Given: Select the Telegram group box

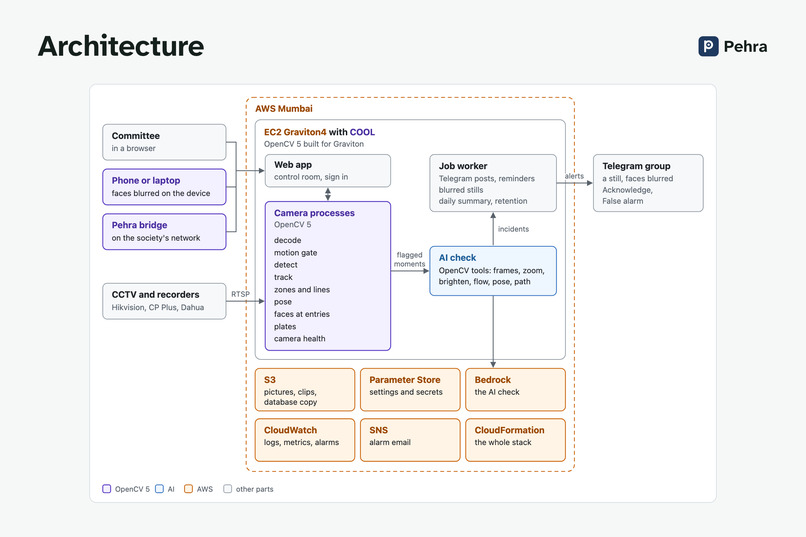Looking at the screenshot, I should click(x=648, y=183).
